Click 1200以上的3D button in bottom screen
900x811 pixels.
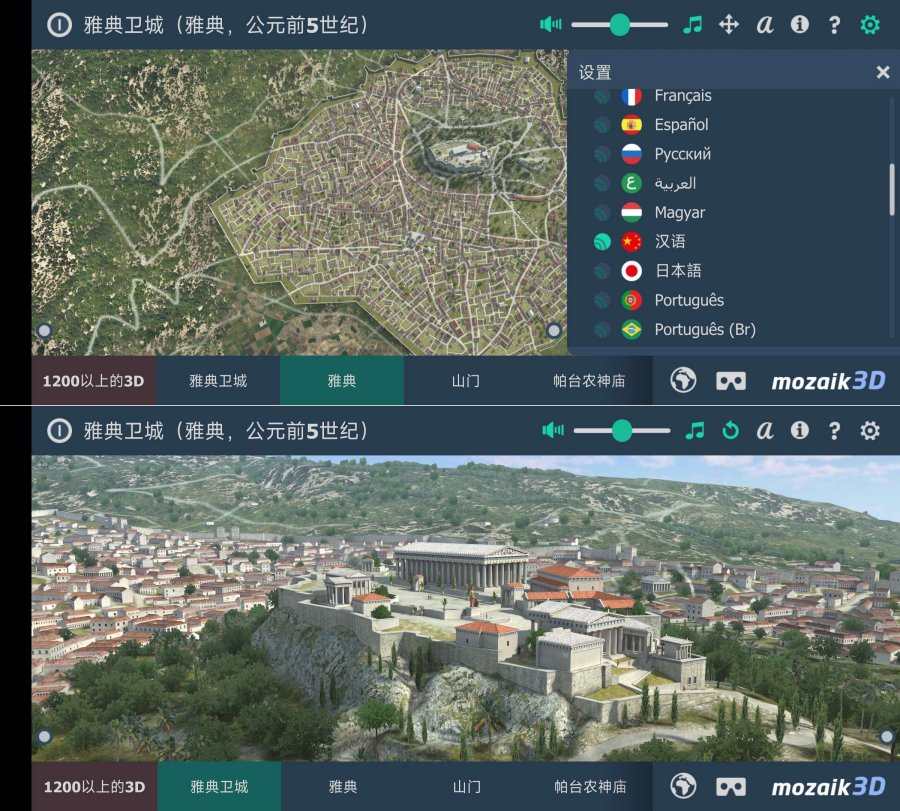pos(94,787)
